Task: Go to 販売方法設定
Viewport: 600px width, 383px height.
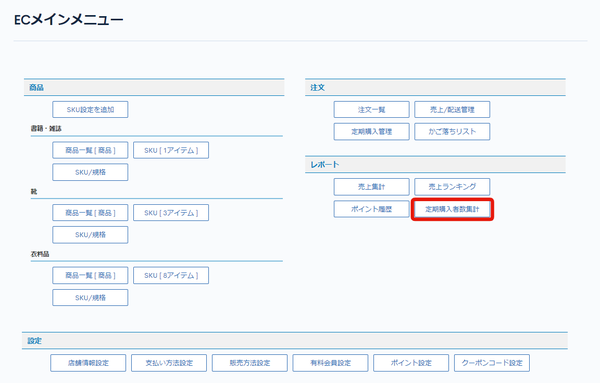Action: [x=250, y=363]
